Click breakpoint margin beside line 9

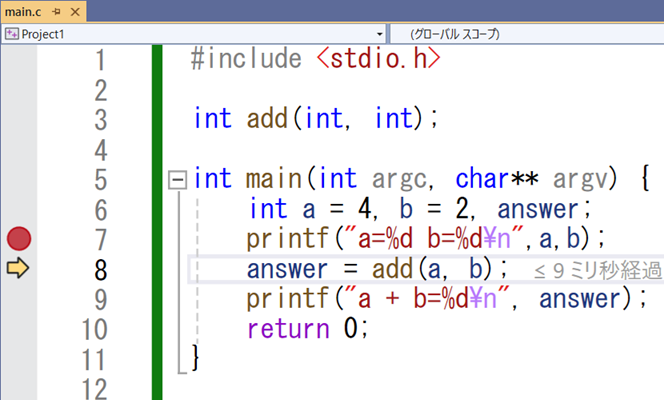click(19, 298)
